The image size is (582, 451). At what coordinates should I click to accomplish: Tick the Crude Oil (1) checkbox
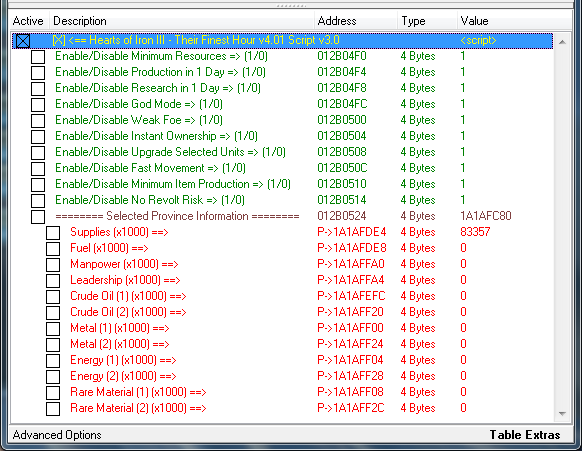pos(53,297)
